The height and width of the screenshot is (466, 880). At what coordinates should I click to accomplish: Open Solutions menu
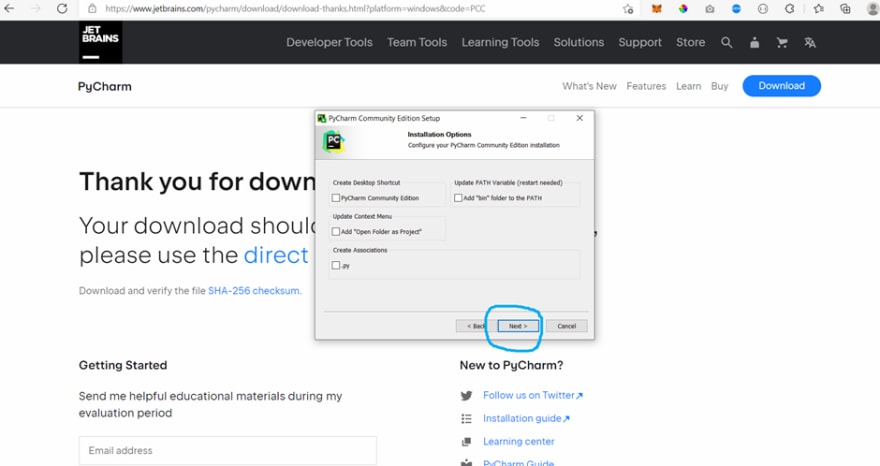pos(579,43)
